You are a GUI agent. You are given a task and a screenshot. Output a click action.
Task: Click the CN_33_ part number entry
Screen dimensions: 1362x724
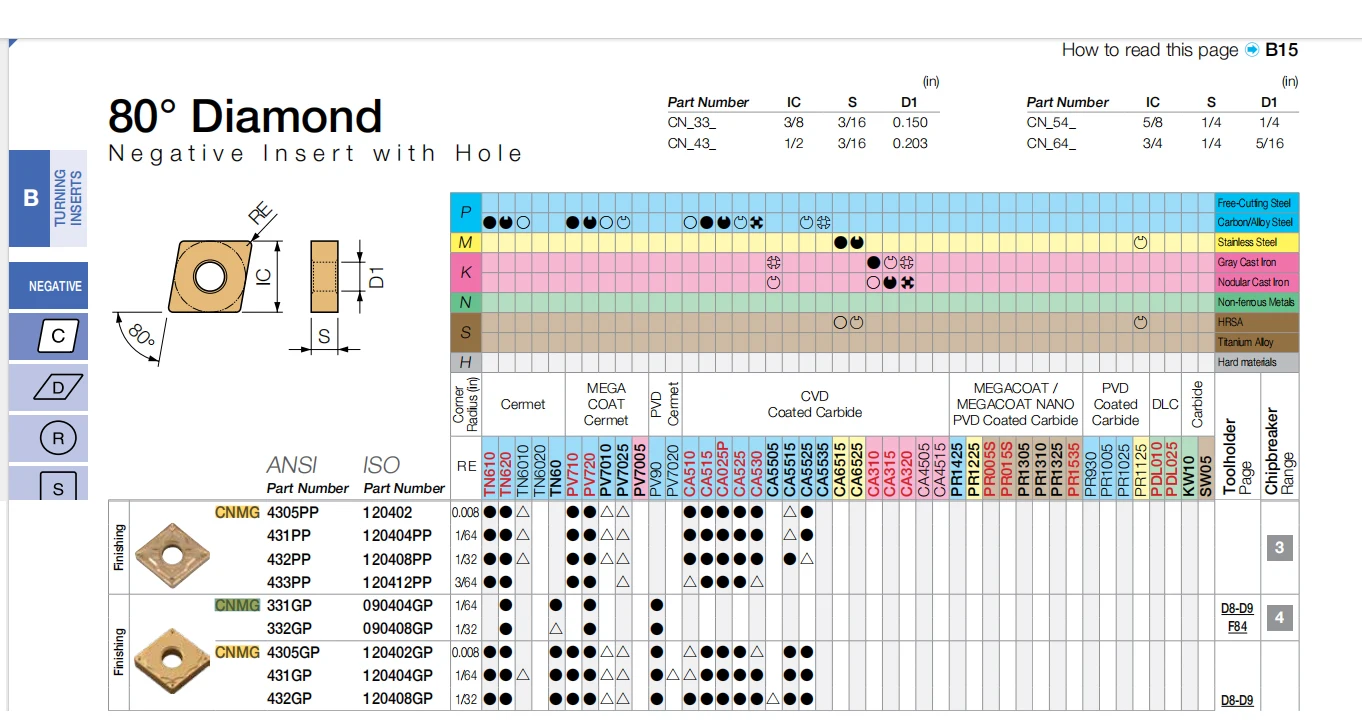pyautogui.click(x=692, y=122)
